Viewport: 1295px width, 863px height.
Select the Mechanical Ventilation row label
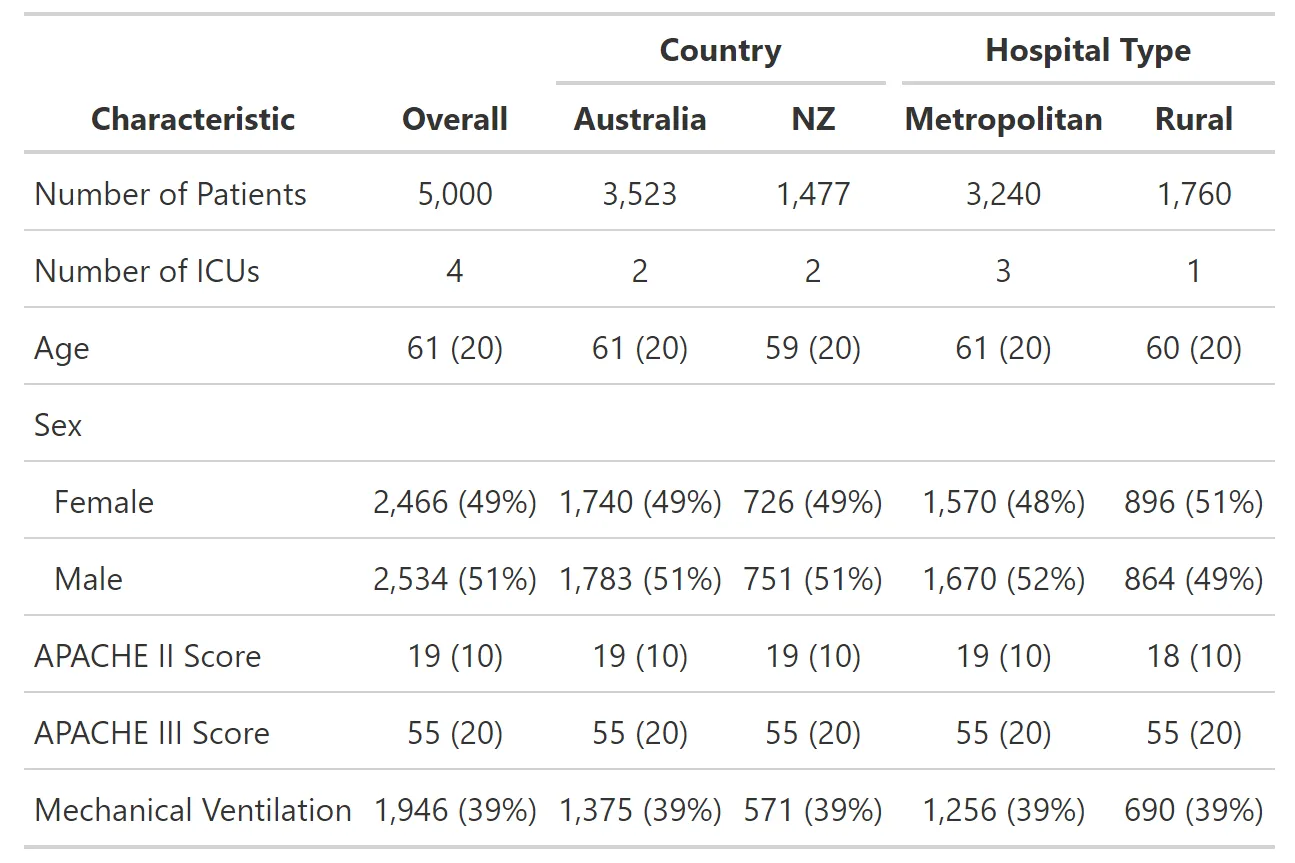(193, 810)
